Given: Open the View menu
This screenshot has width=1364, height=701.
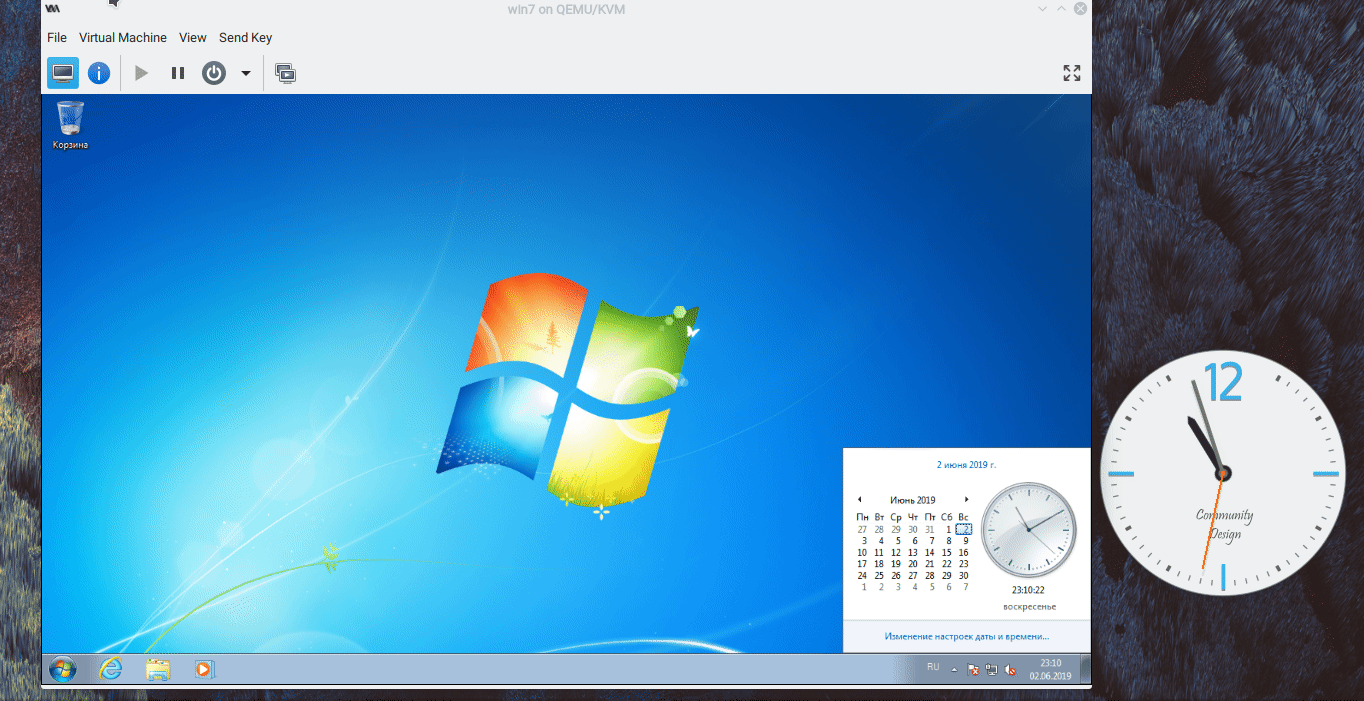Looking at the screenshot, I should pyautogui.click(x=193, y=38).
